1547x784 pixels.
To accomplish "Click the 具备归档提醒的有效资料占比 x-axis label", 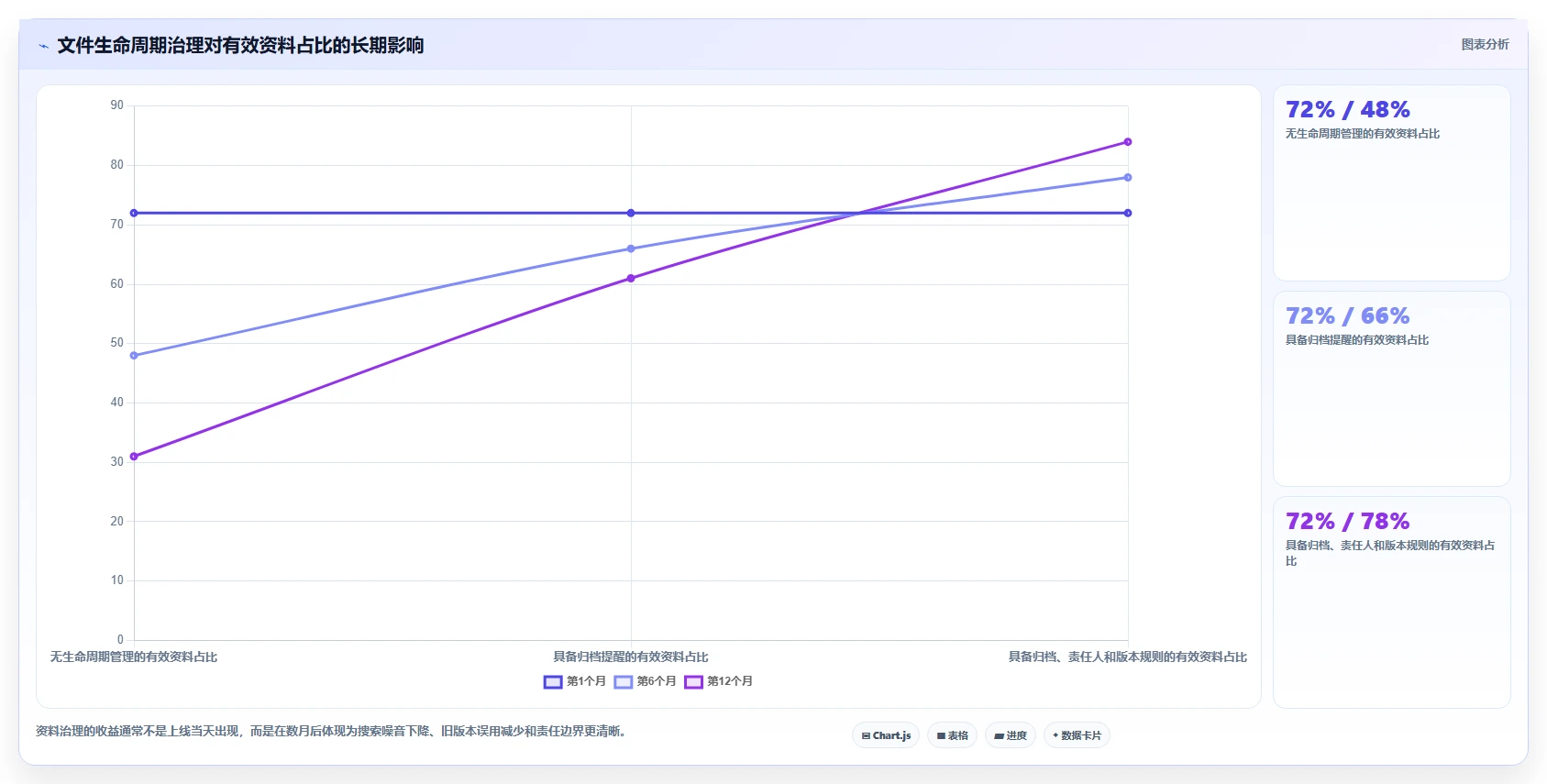I will pos(631,657).
